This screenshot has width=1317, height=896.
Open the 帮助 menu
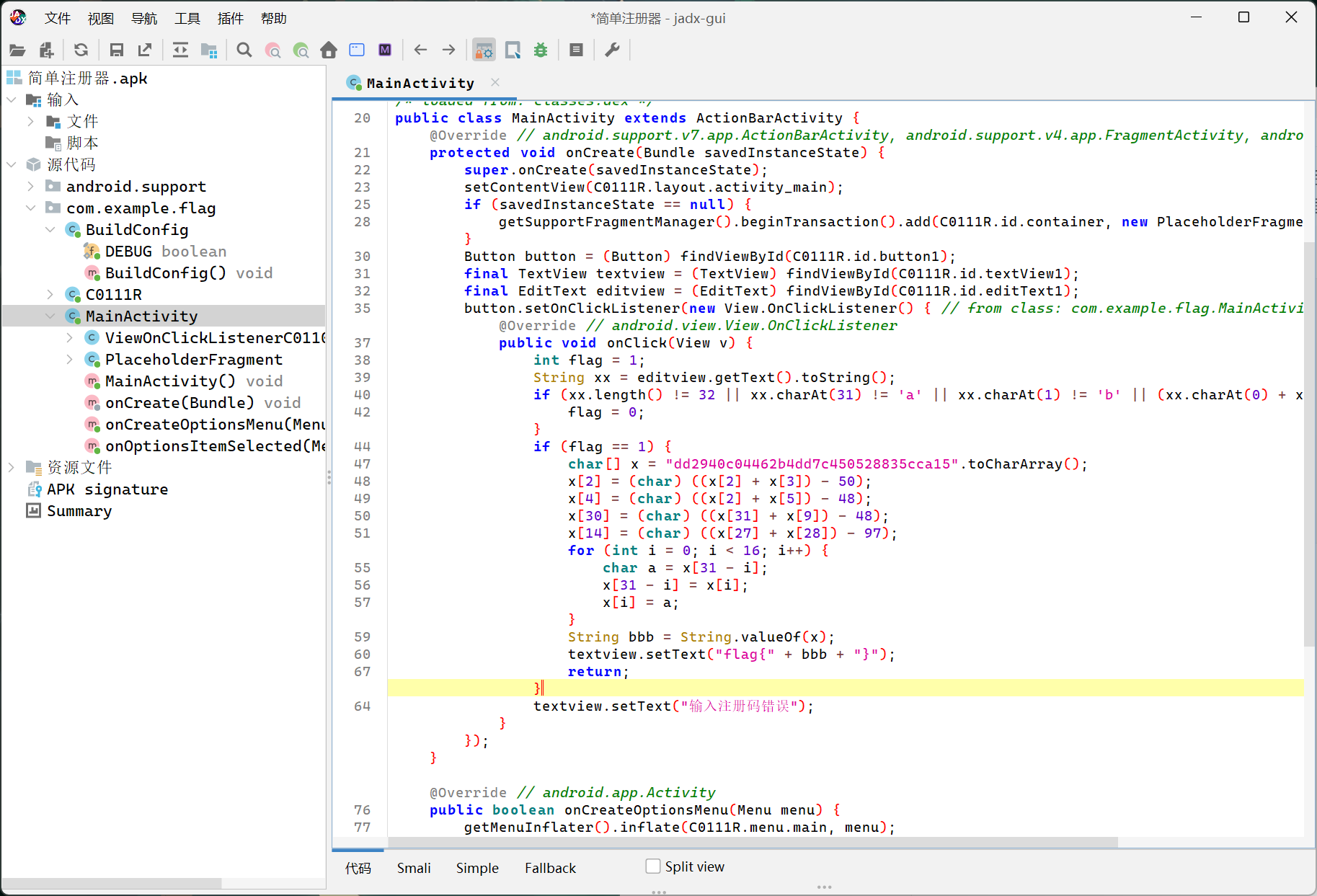(274, 18)
